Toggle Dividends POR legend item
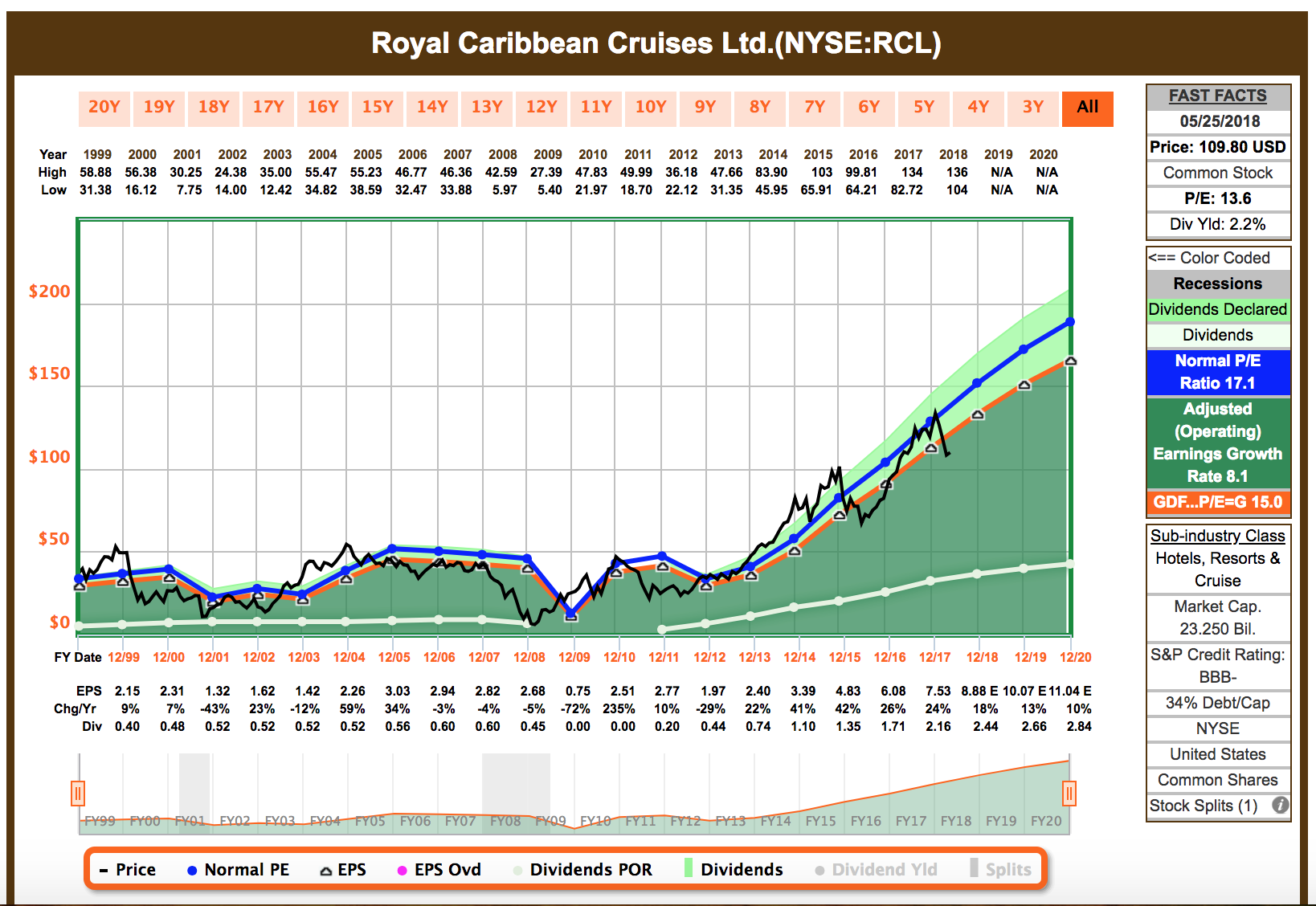1316x906 pixels. tap(582, 870)
